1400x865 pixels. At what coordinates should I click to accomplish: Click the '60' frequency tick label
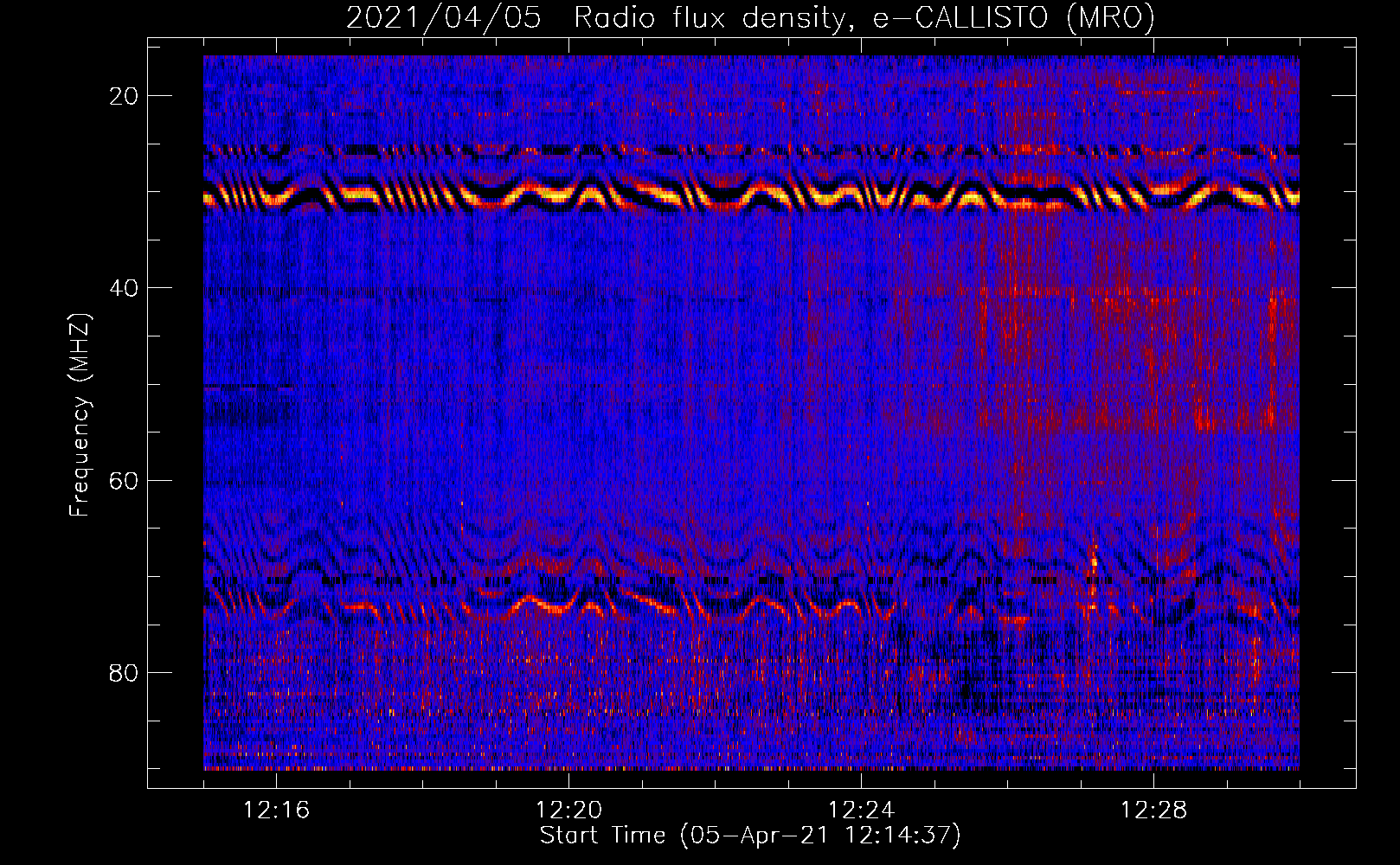point(125,480)
